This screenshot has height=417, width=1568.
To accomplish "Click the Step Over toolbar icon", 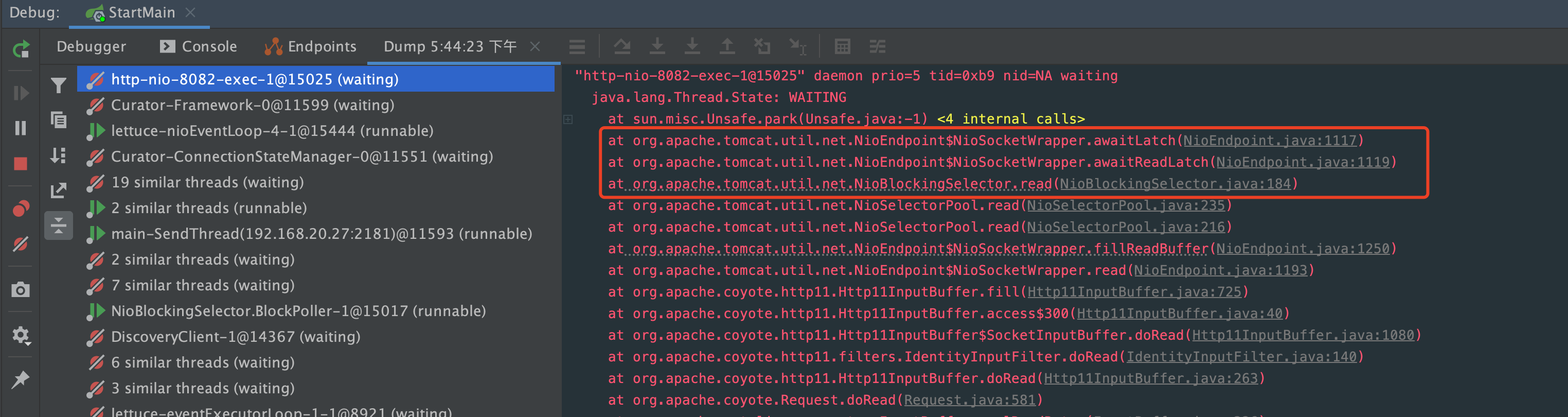I will click(622, 47).
